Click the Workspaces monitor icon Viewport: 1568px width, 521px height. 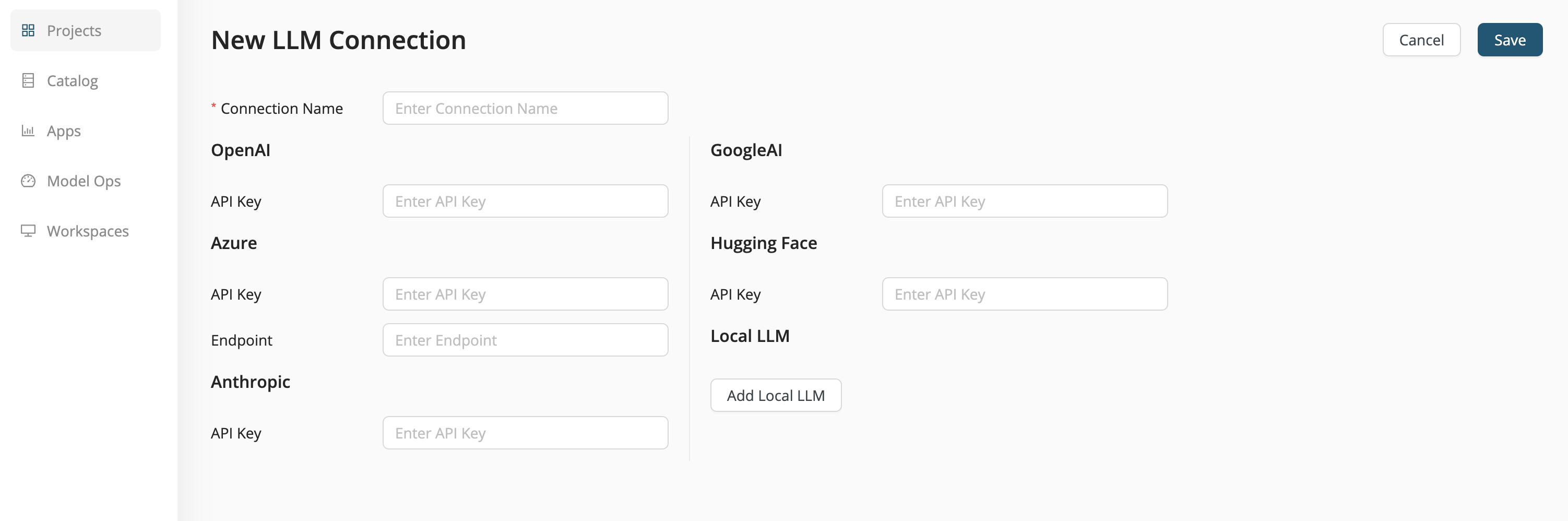click(28, 231)
